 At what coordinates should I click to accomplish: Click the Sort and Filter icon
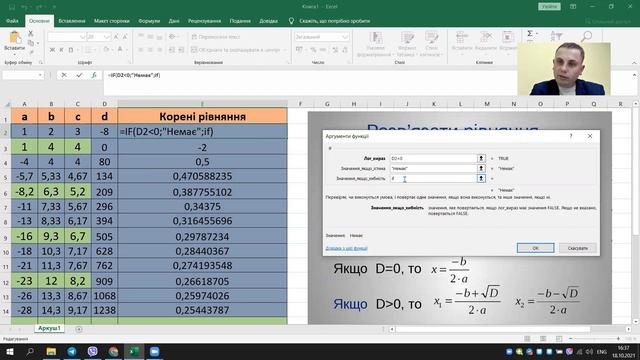(556, 37)
